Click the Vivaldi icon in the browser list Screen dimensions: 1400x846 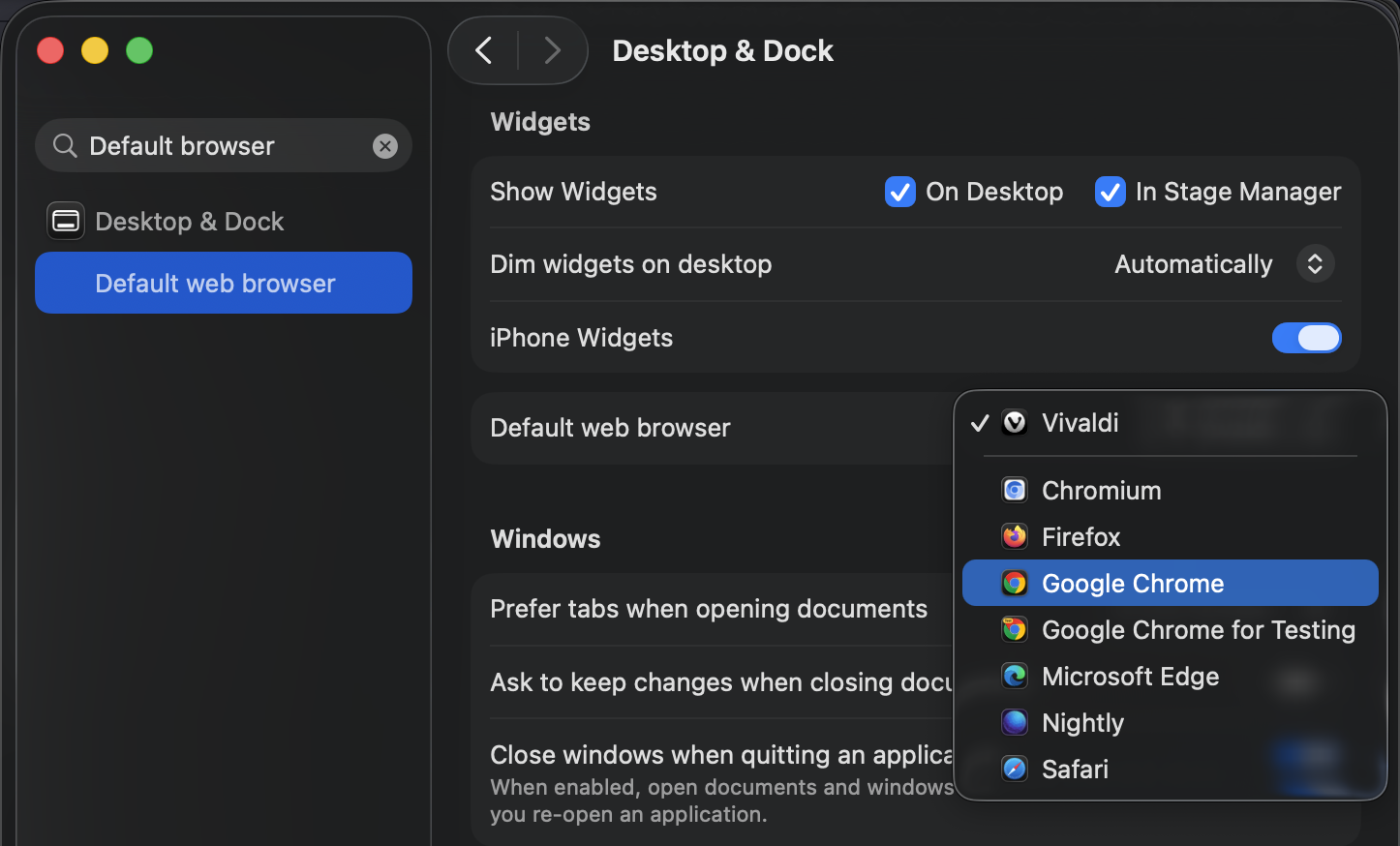click(x=1014, y=423)
